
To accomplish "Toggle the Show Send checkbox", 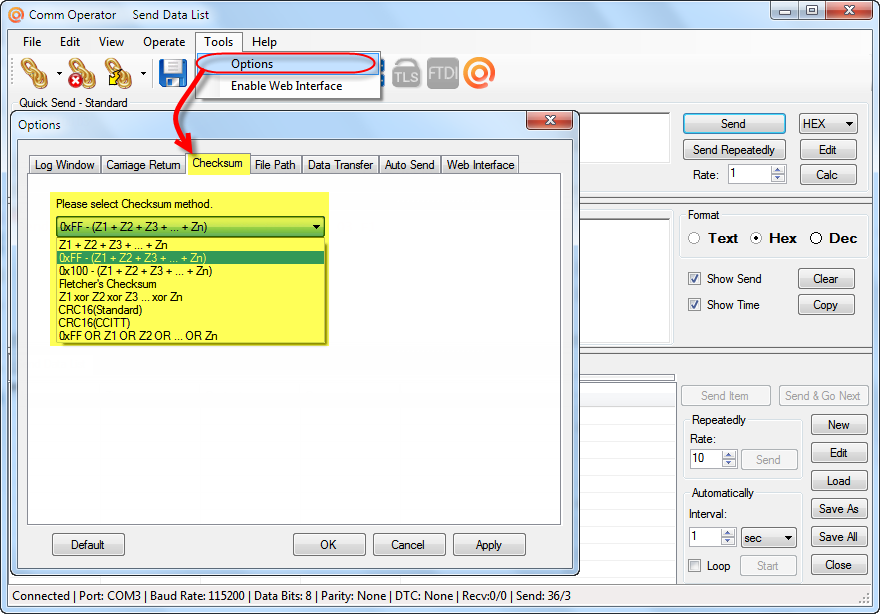I will pos(695,279).
